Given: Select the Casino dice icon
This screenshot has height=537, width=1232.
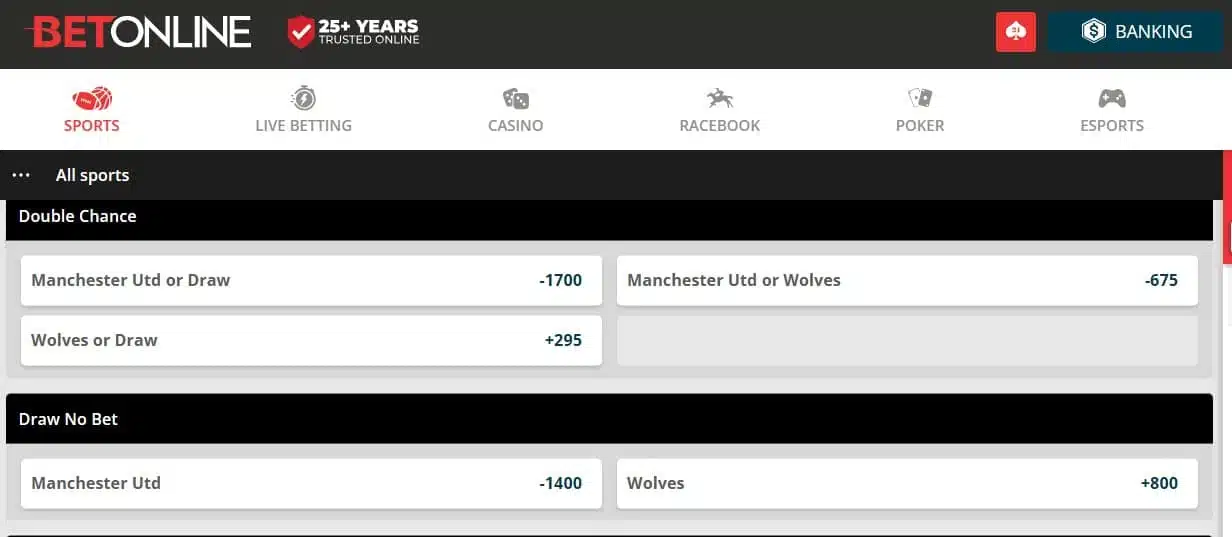Looking at the screenshot, I should (516, 98).
